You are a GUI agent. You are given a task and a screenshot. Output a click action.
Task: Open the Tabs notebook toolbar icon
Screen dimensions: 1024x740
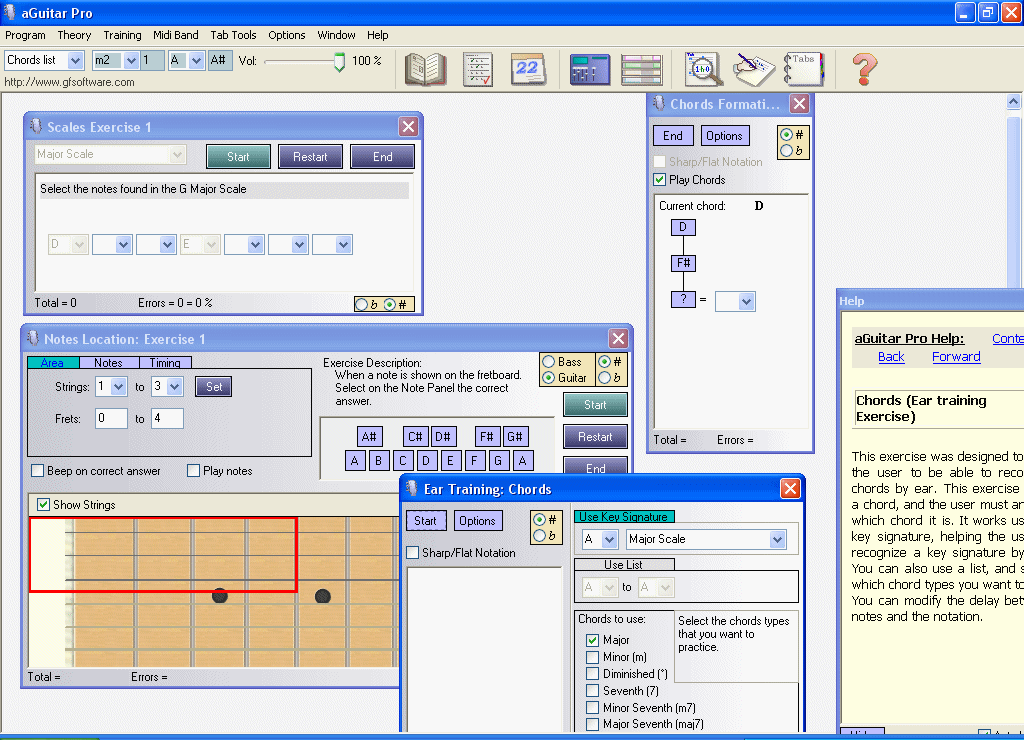[x=803, y=69]
